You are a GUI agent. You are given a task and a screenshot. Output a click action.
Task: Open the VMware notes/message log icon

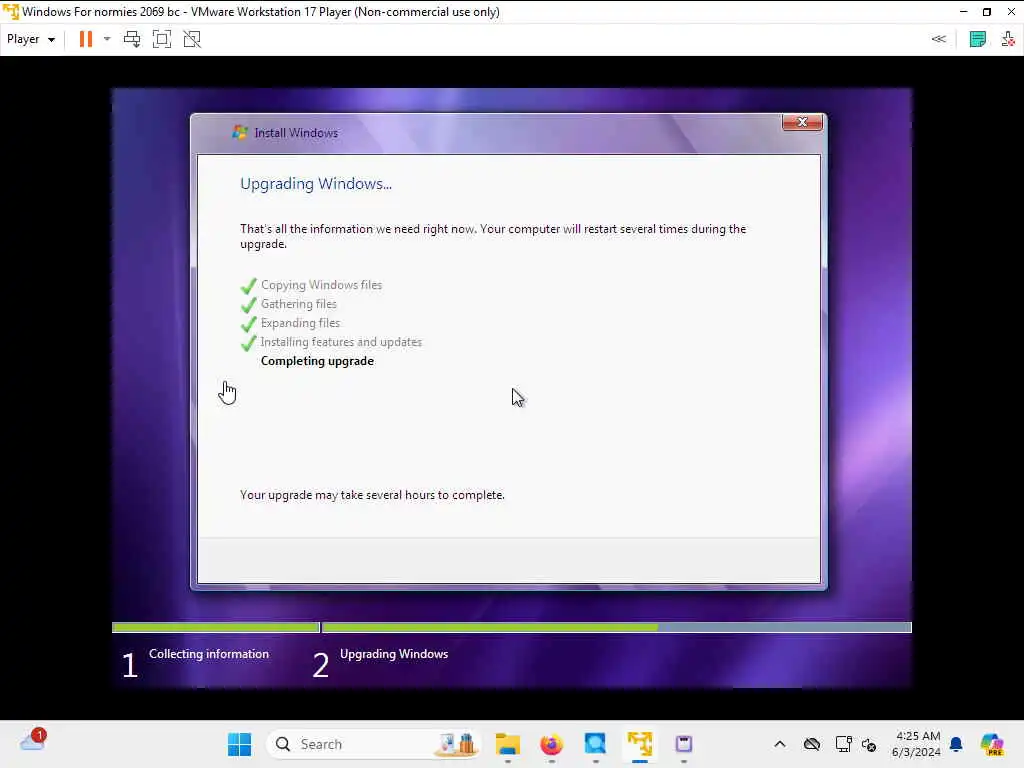[x=978, y=39]
